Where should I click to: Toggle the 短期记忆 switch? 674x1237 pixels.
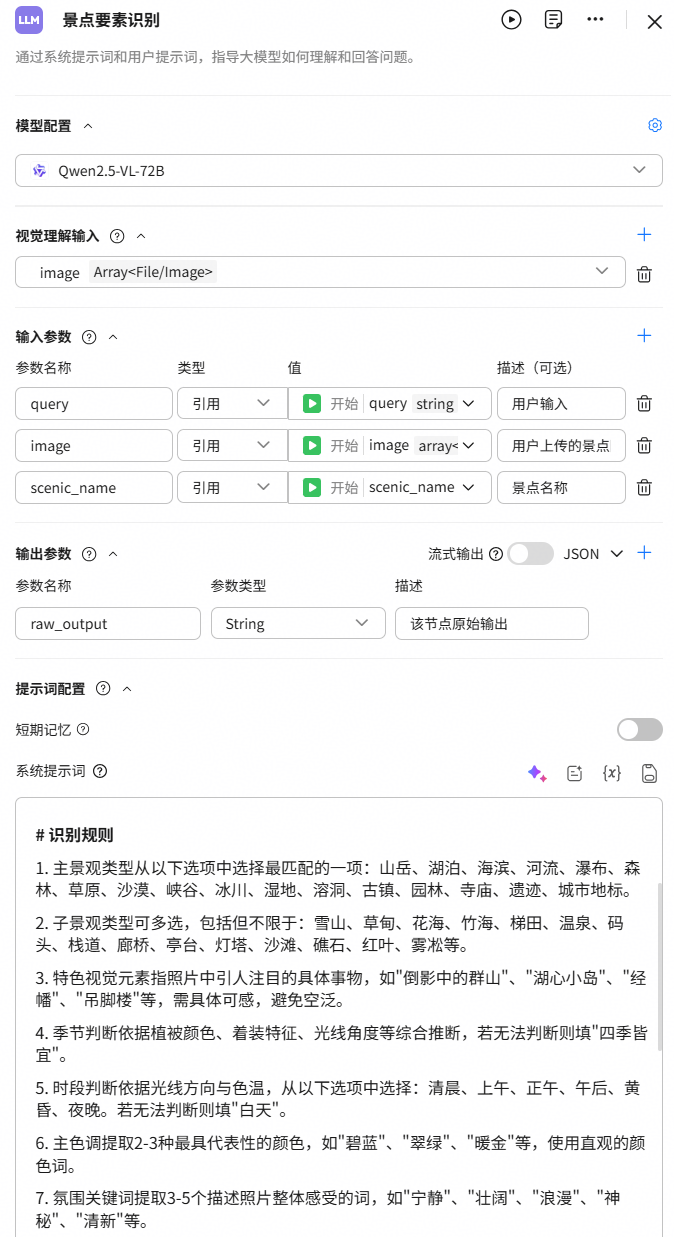click(x=640, y=730)
